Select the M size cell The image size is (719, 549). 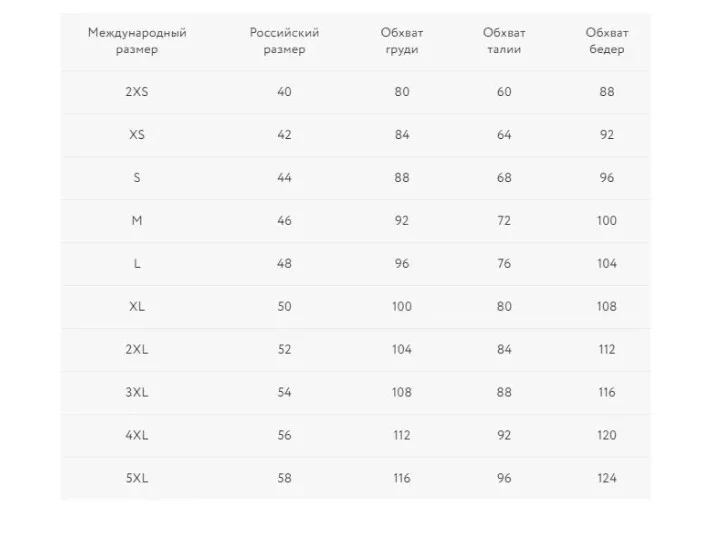pos(137,221)
